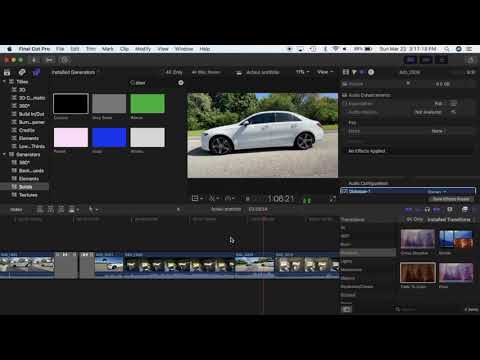Open macOS Spotlight search
Screen dimensions: 480x360
coord(447,49)
